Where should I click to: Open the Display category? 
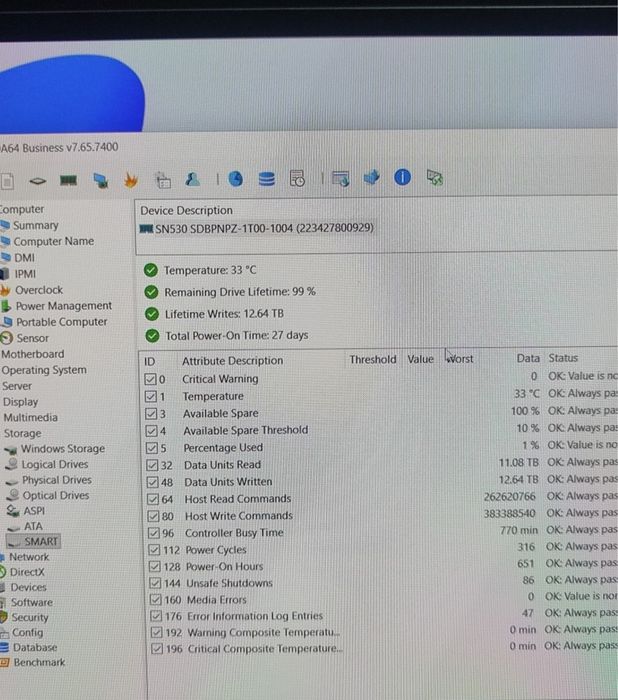tap(21, 402)
